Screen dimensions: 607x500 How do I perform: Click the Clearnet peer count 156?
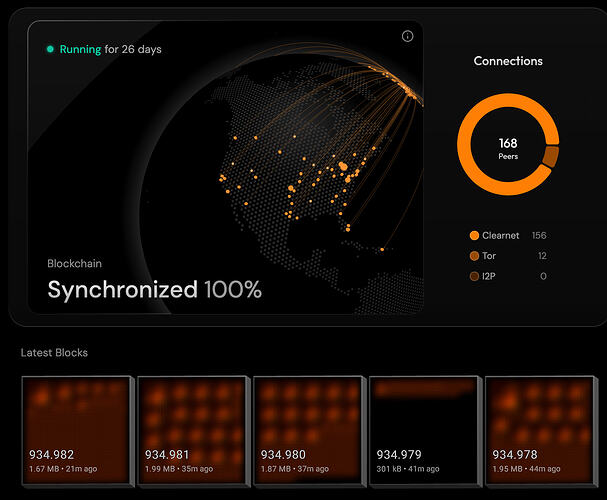pos(539,236)
